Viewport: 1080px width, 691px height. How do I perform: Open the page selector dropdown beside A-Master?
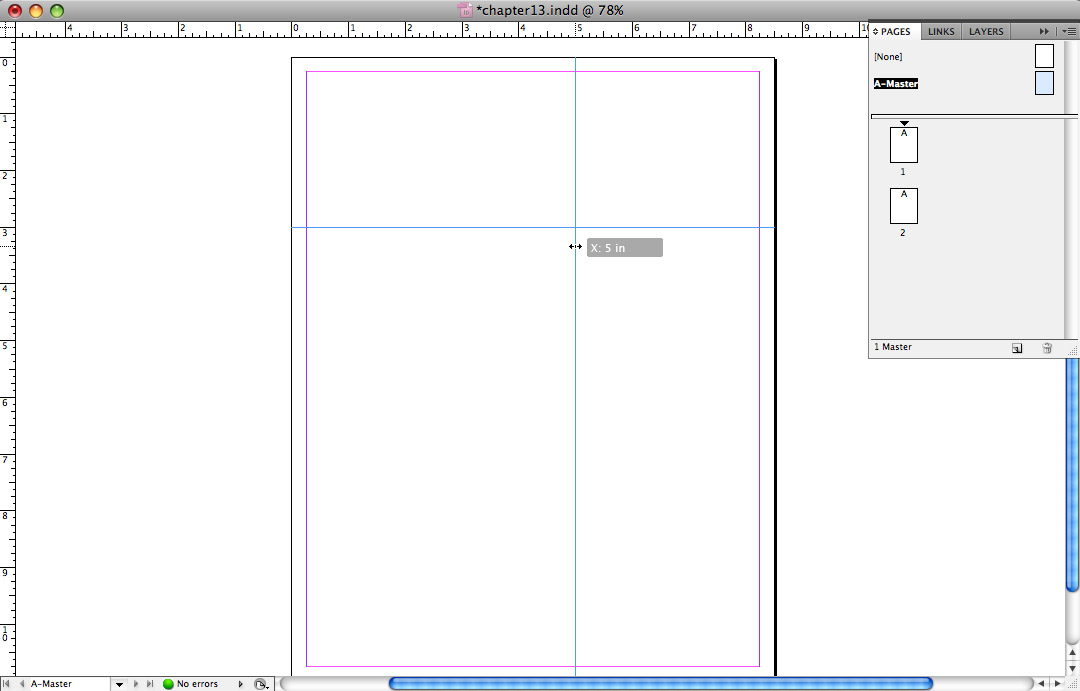click(x=119, y=684)
